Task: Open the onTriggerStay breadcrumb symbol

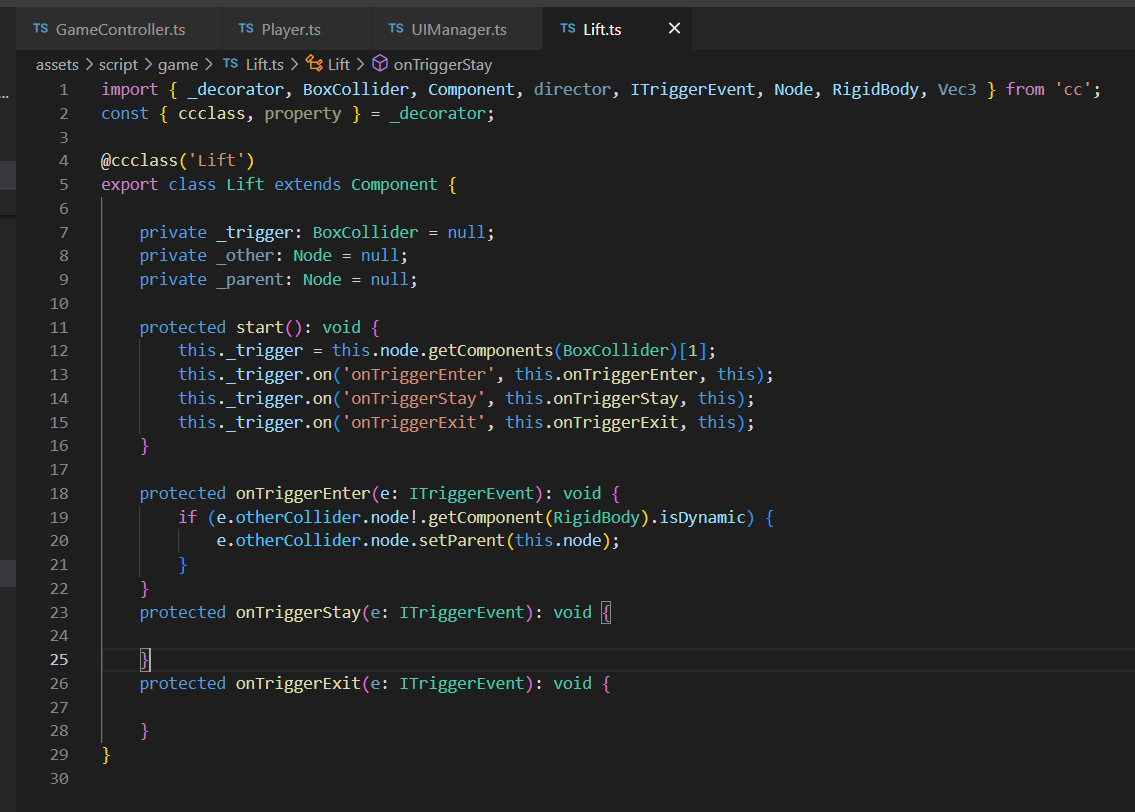Action: (442, 64)
